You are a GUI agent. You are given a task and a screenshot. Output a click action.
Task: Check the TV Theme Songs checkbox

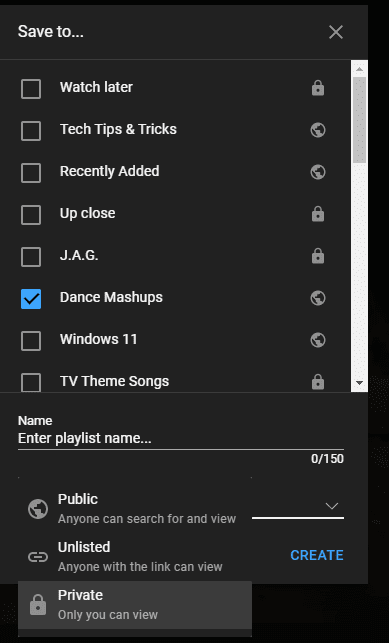[31, 382]
